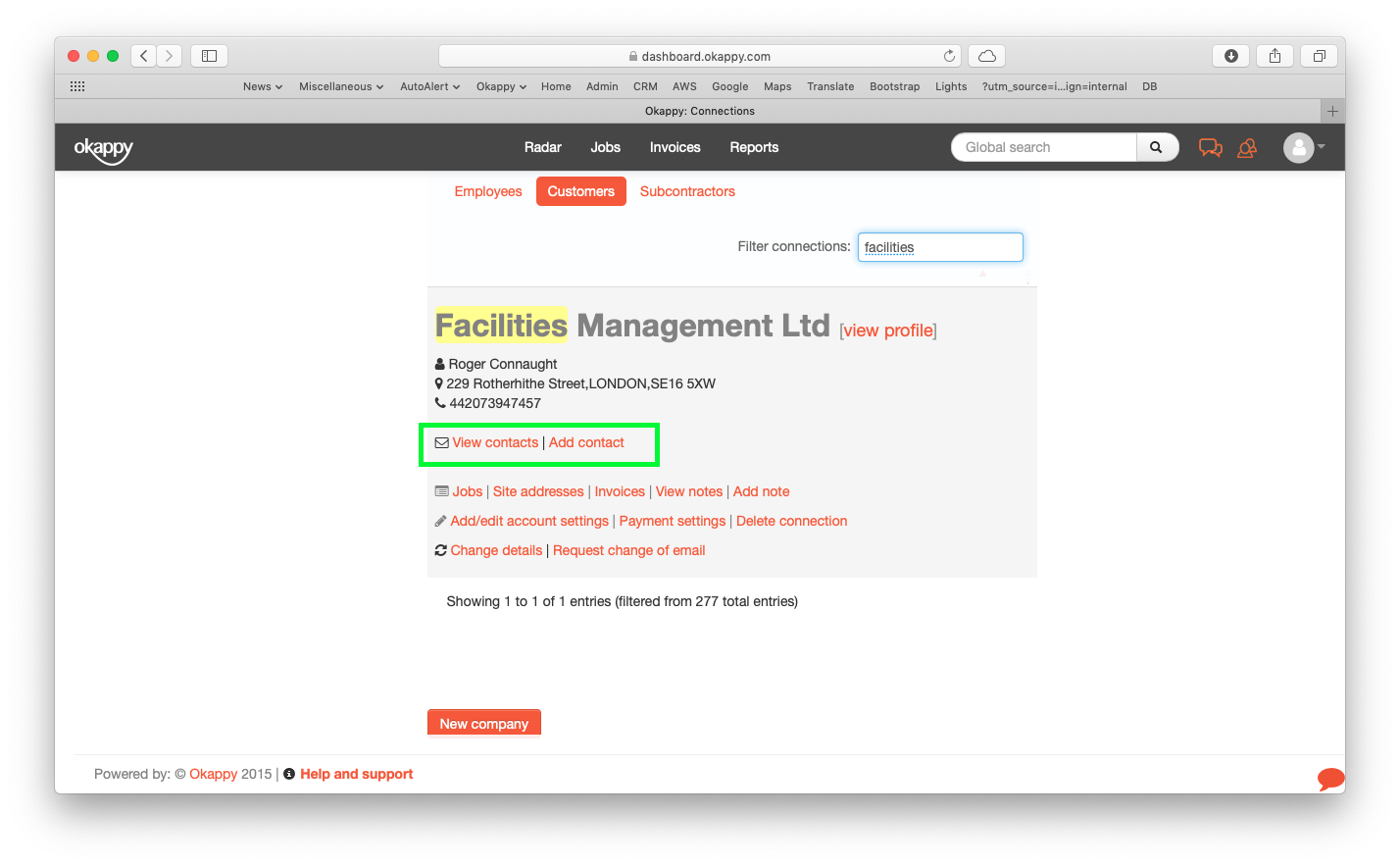Click the info icon beside Help and support
The width and height of the screenshot is (1400, 866).
289,774
